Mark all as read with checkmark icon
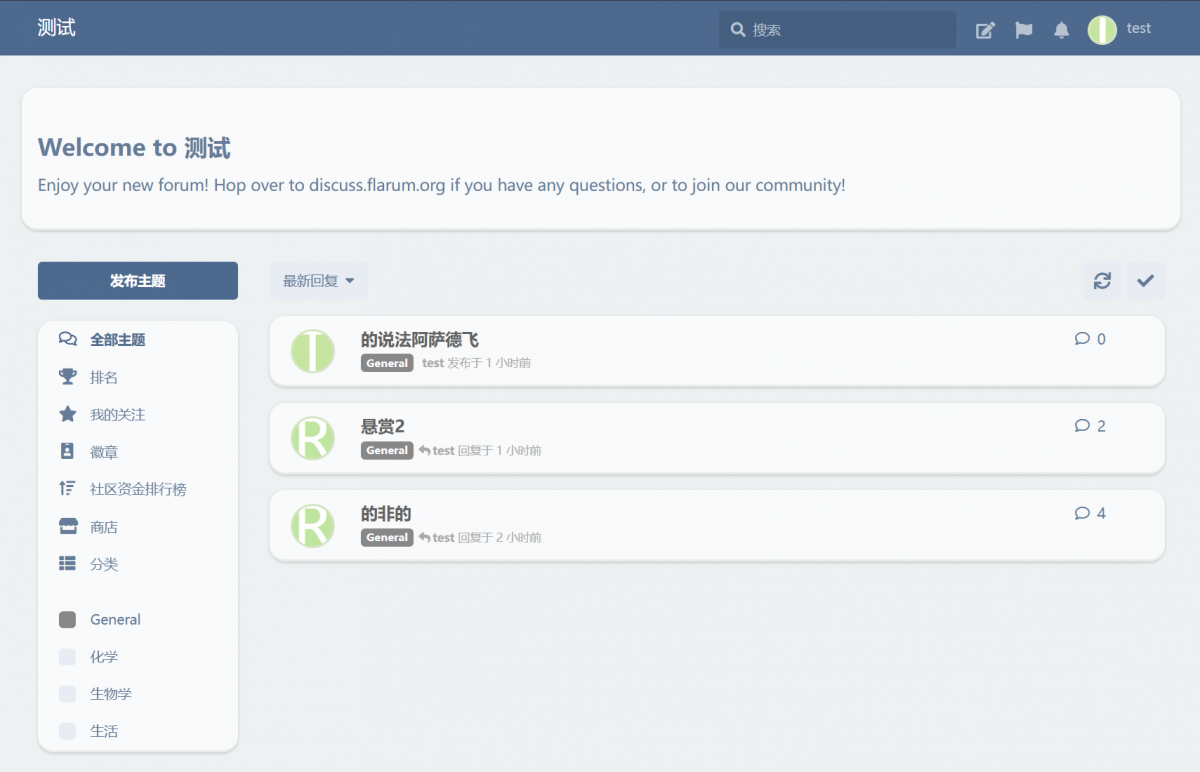This screenshot has height=772, width=1200. tap(1145, 281)
